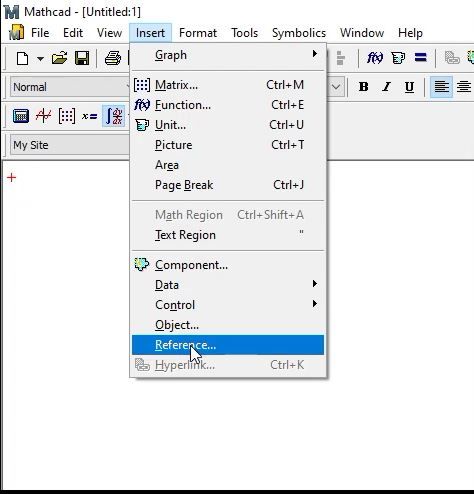Open the font size dropdown arrow

(336, 87)
